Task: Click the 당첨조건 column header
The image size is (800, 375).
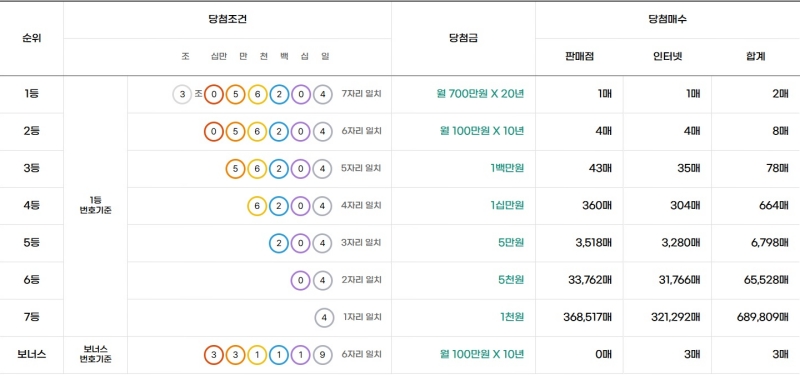Action: [x=227, y=20]
